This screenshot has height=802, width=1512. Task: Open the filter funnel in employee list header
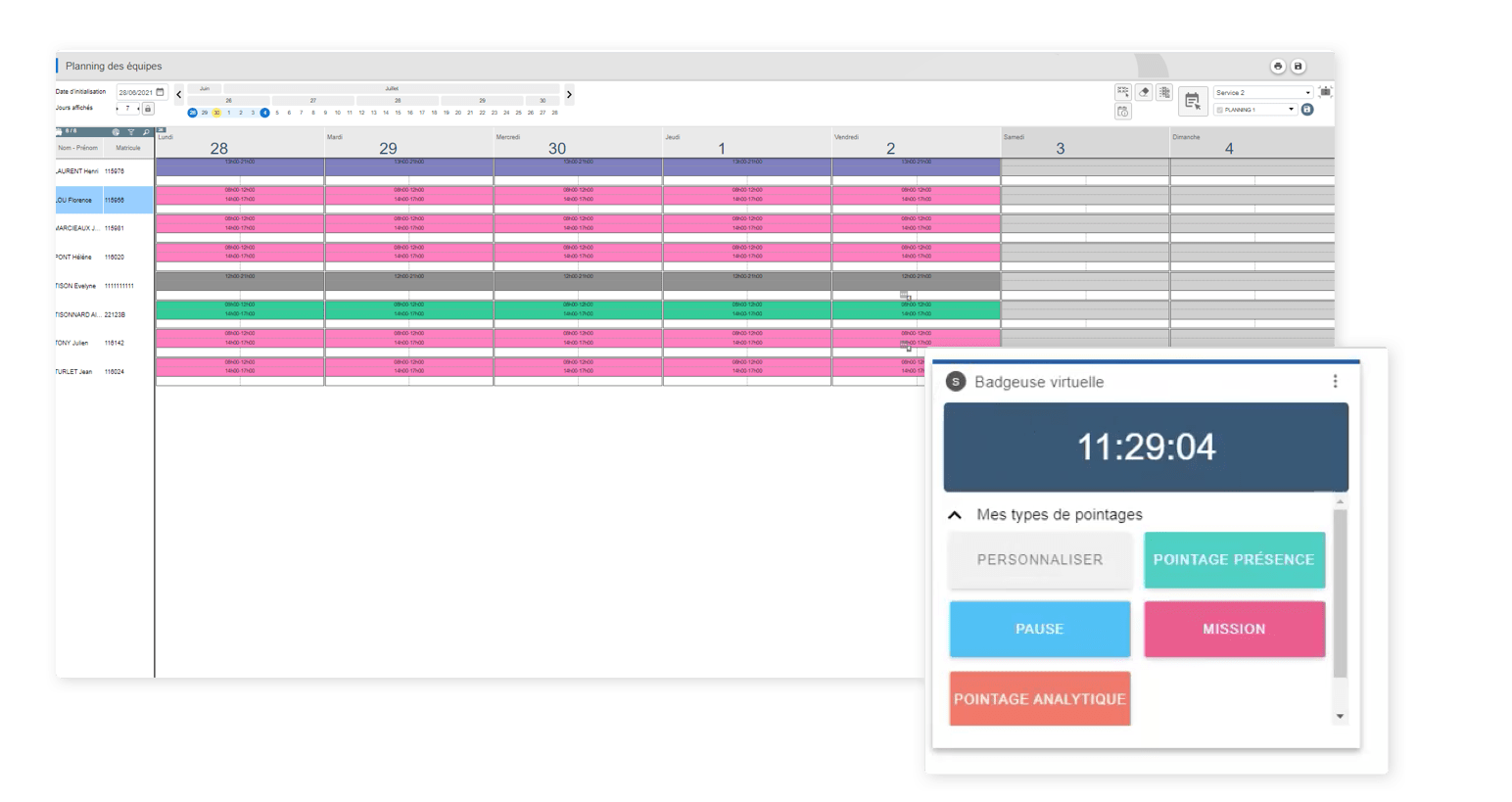(x=130, y=132)
